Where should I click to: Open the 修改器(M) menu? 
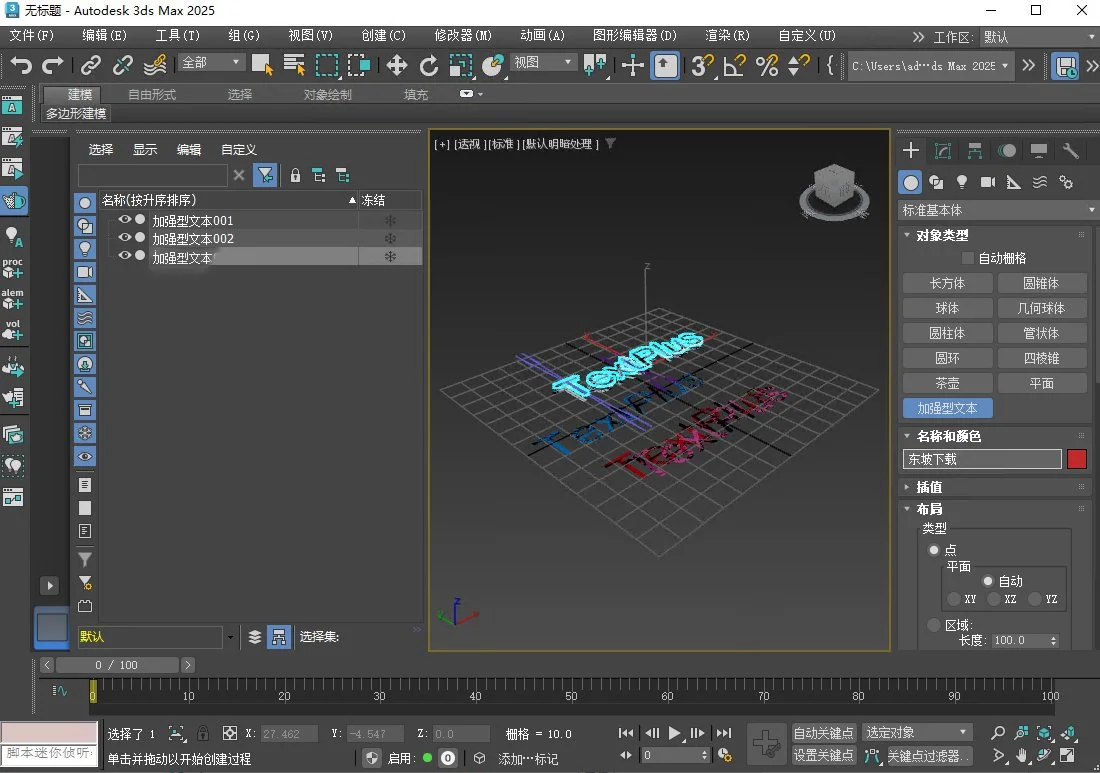pos(463,36)
